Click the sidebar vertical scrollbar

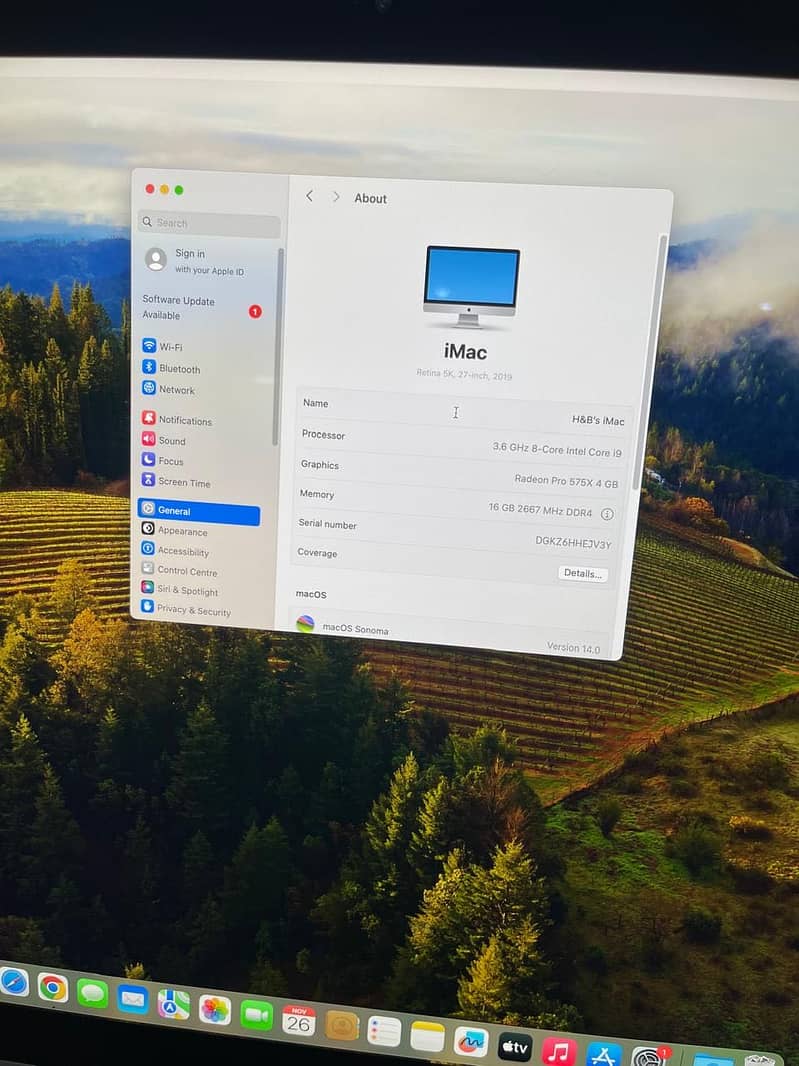(x=278, y=347)
